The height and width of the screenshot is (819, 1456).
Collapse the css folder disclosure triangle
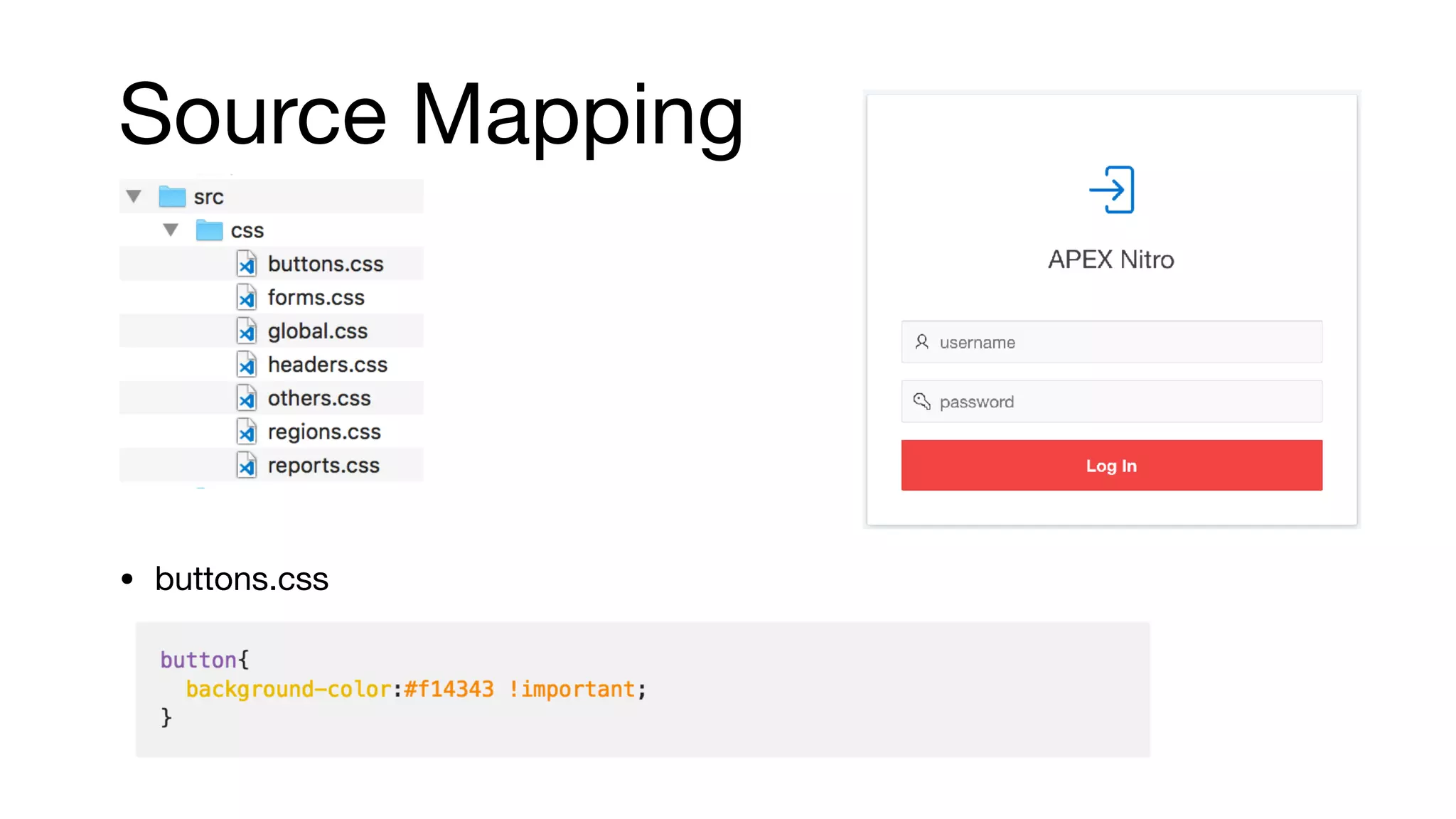tap(171, 230)
